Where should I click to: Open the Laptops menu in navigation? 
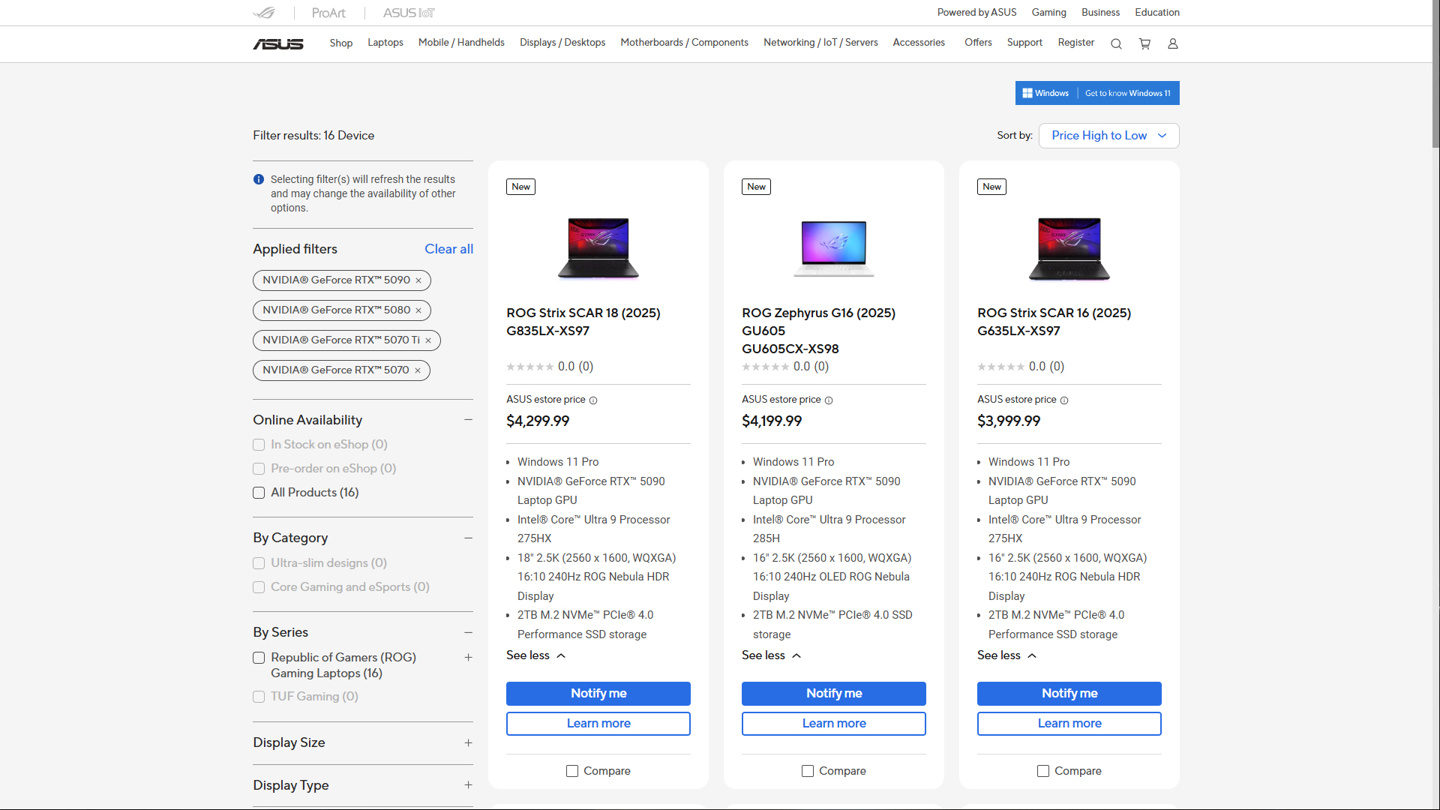(x=385, y=43)
